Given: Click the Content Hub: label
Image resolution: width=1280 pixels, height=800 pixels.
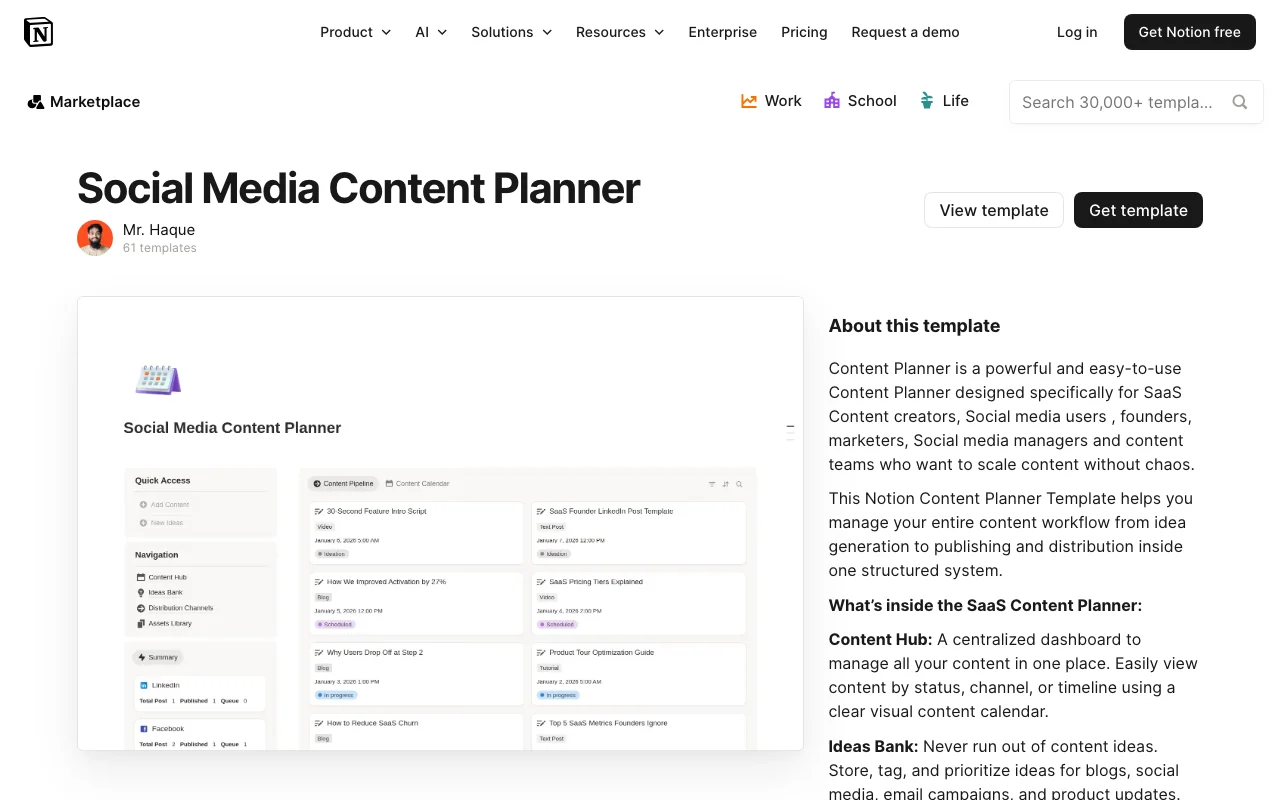Looking at the screenshot, I should tap(880, 639).
